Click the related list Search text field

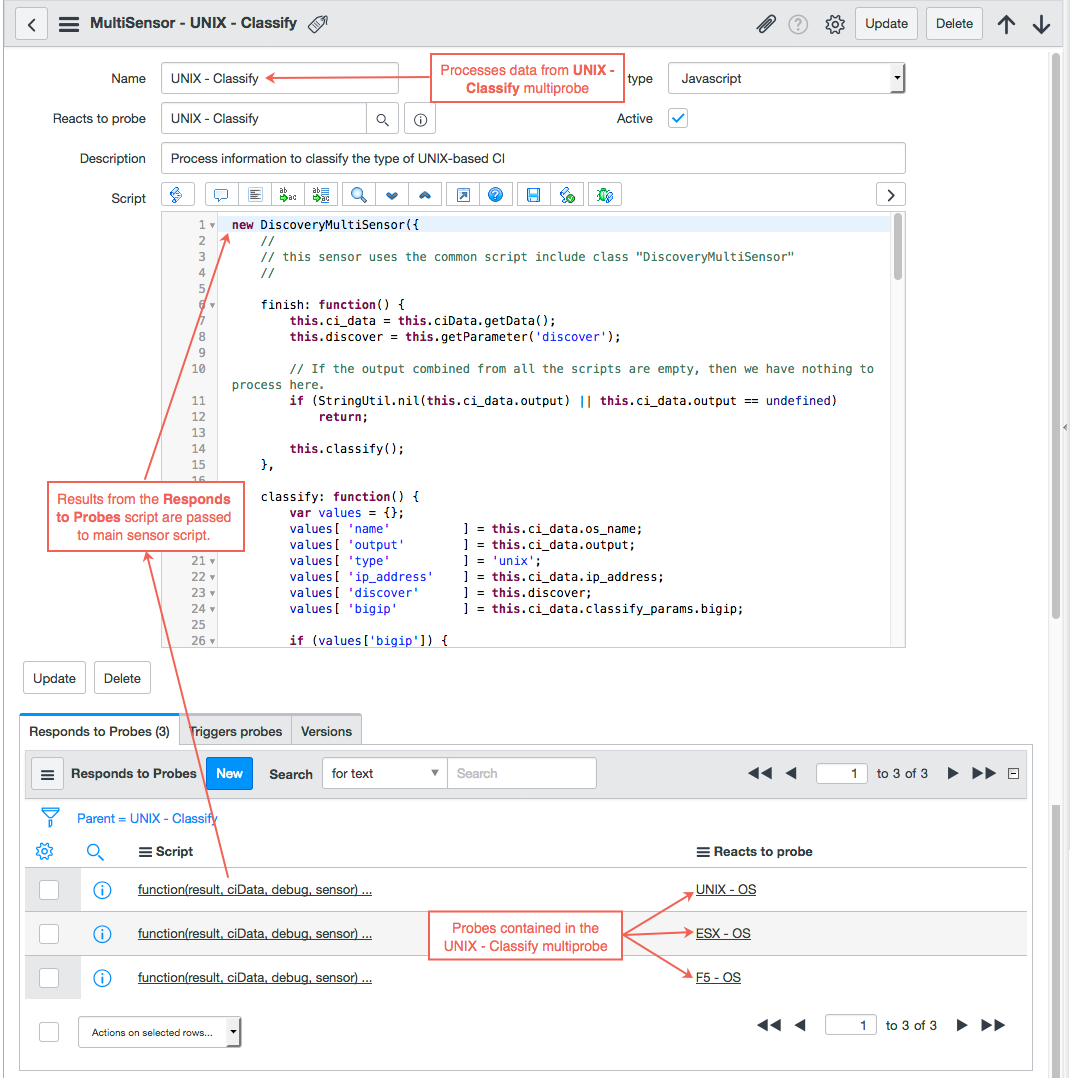click(x=522, y=773)
